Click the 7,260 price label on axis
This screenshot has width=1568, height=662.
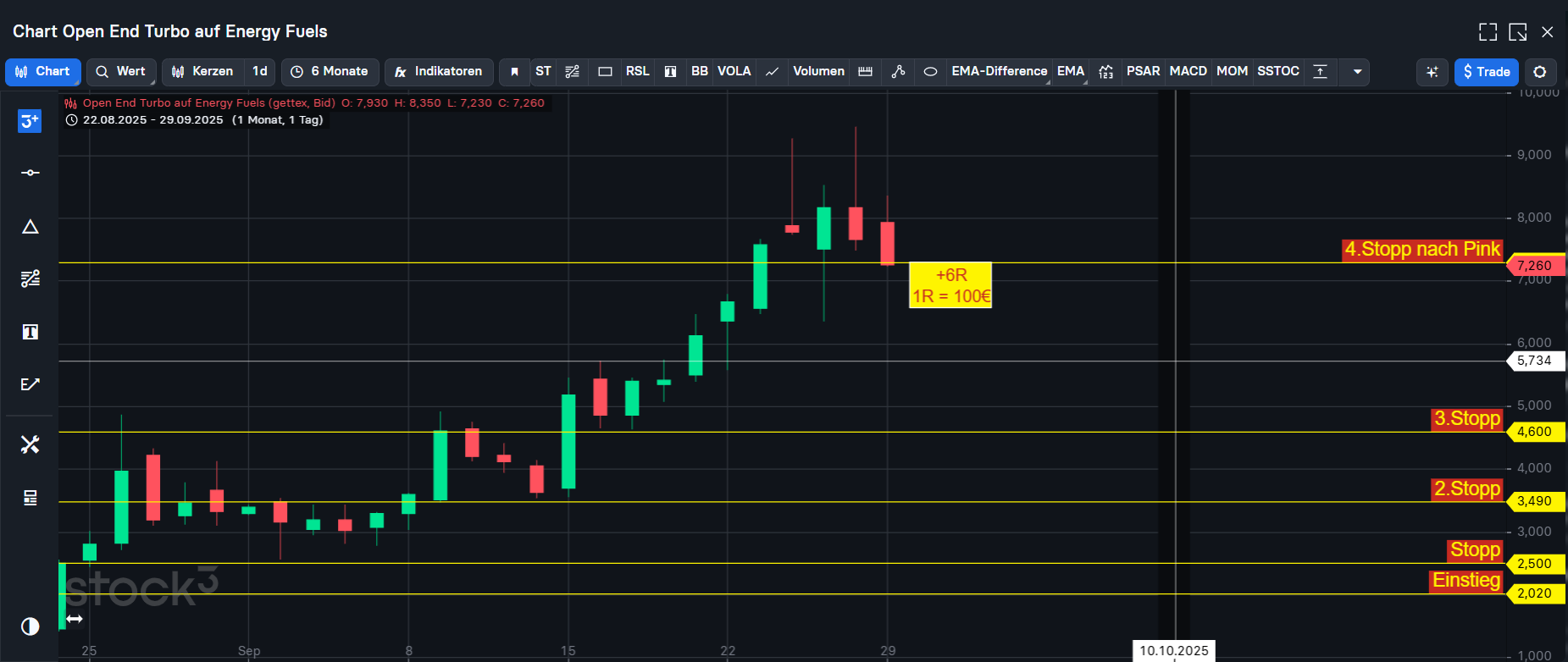coord(1534,266)
